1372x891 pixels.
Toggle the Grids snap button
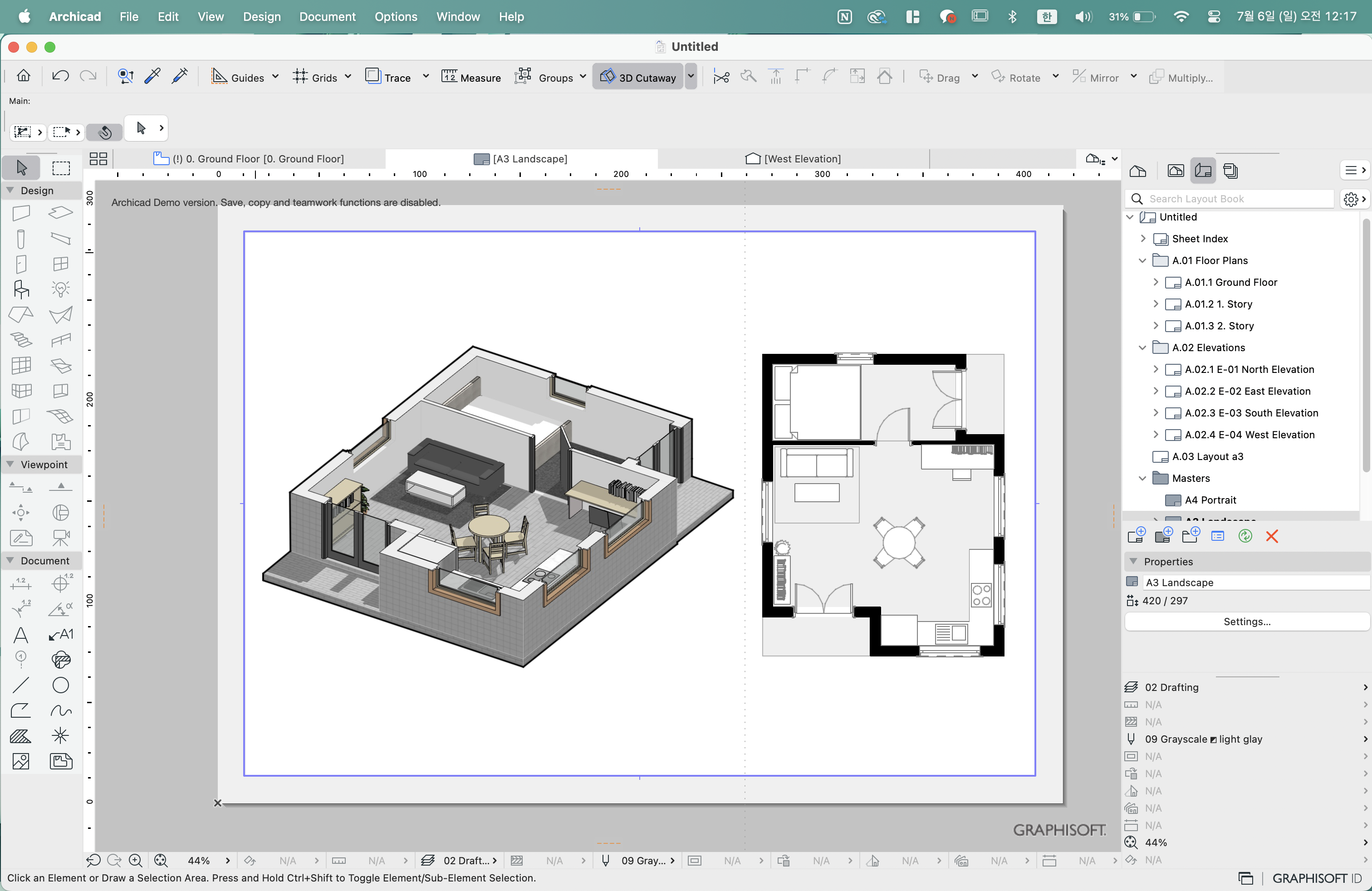[x=315, y=77]
